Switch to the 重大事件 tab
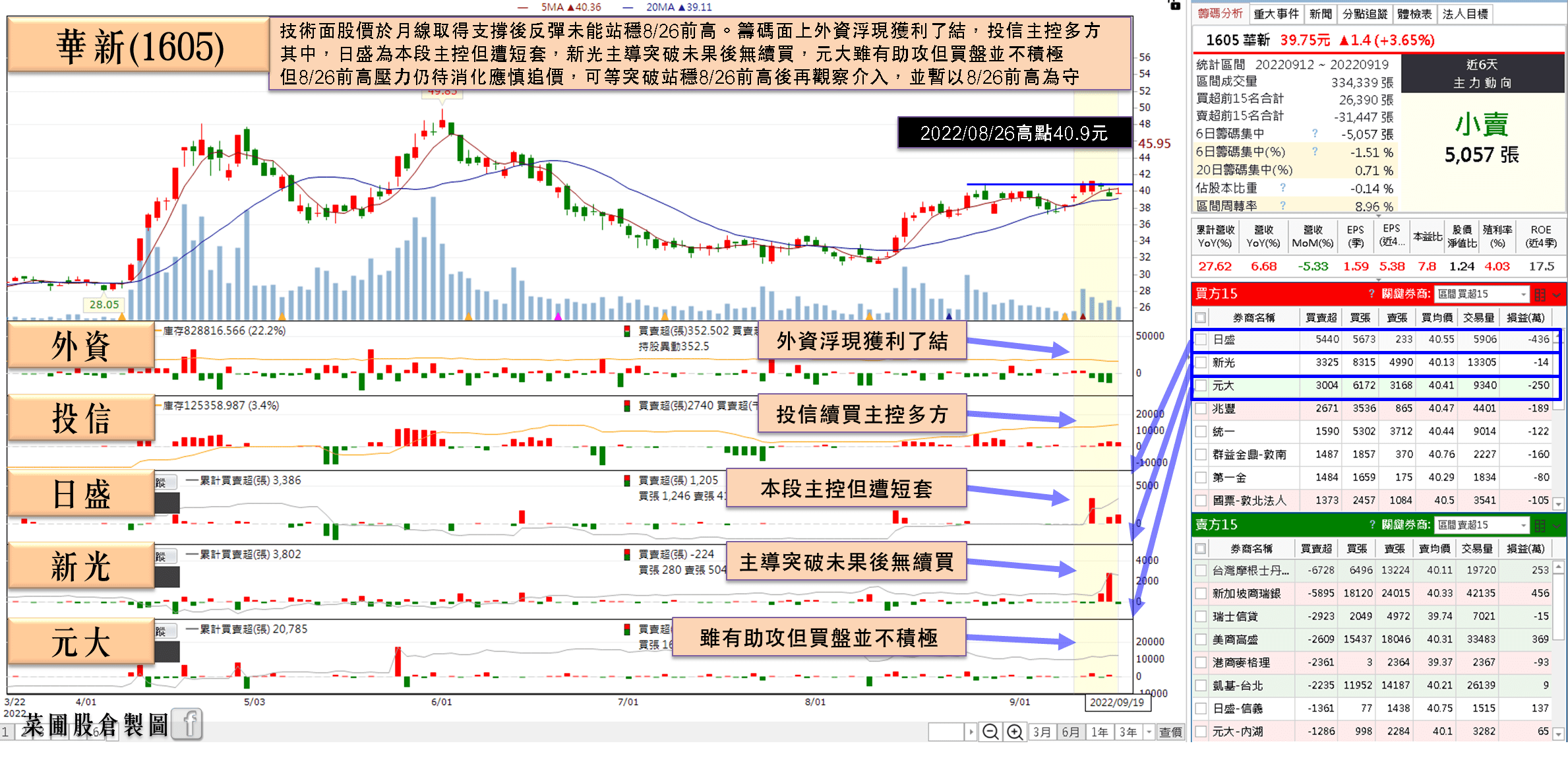The width and height of the screenshot is (1568, 760). (1276, 14)
